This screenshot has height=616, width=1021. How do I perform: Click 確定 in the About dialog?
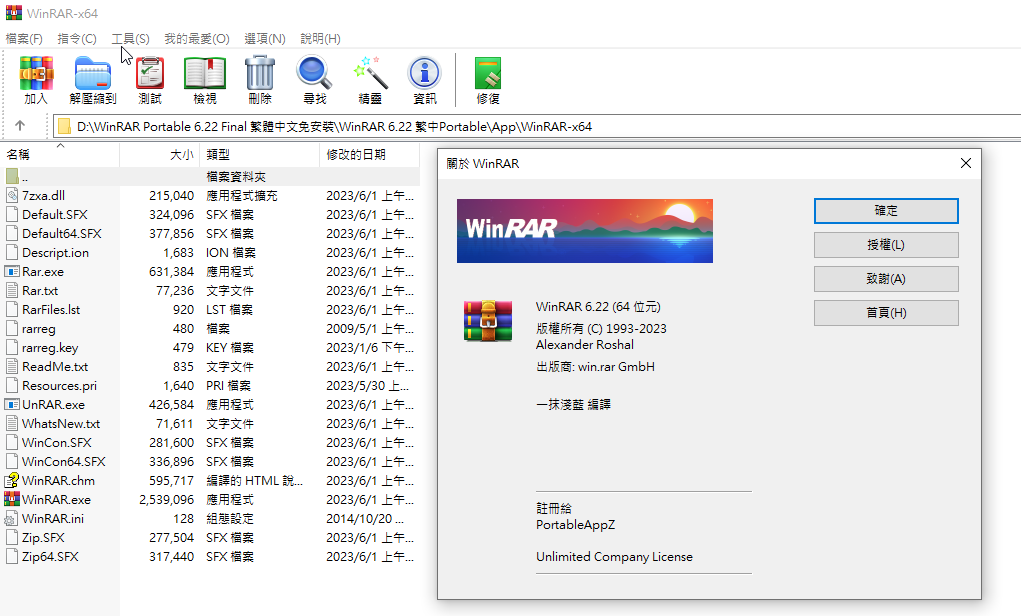pyautogui.click(x=885, y=211)
